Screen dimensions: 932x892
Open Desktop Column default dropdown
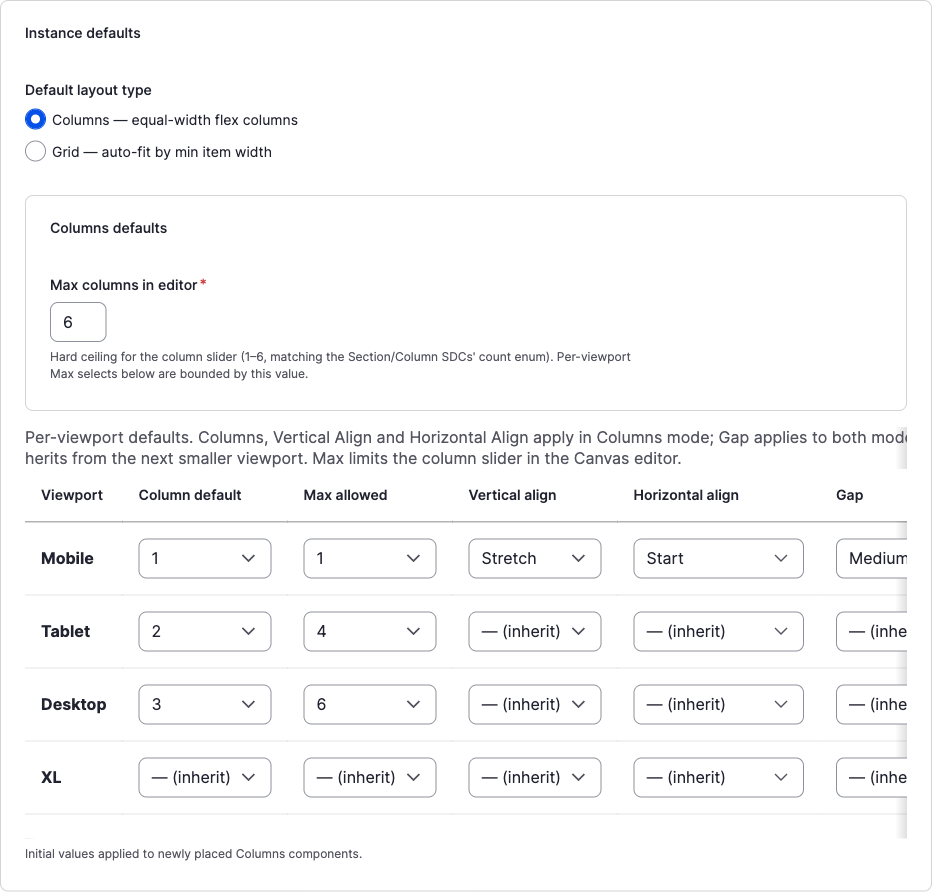pos(205,705)
